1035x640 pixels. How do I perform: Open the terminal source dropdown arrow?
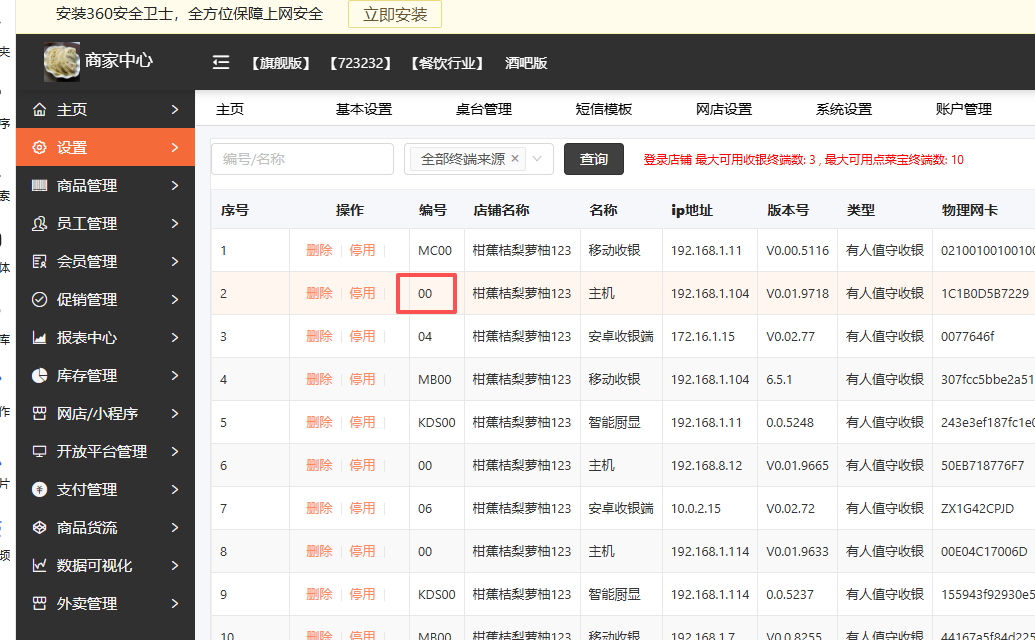539,158
